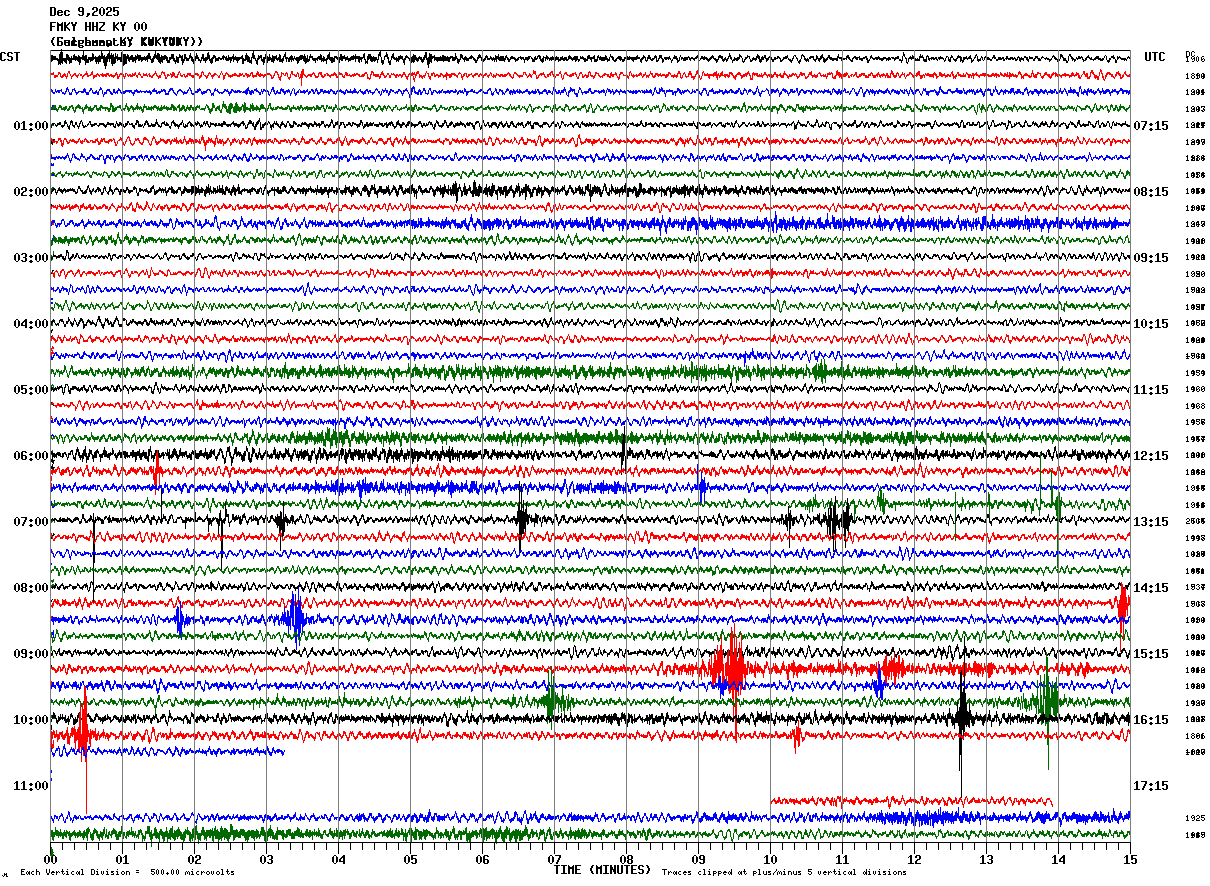Screen dimensions: 1210x886
Task: Click the 13:15 UTC time label
Action: (1151, 522)
